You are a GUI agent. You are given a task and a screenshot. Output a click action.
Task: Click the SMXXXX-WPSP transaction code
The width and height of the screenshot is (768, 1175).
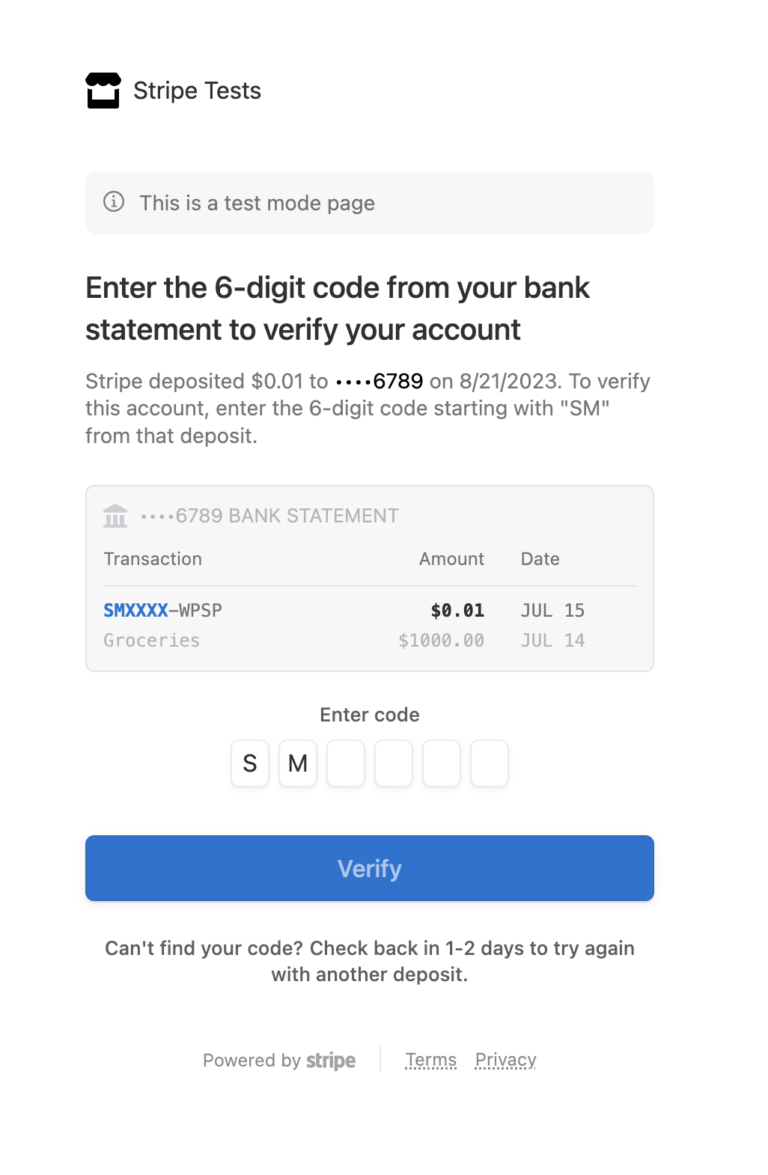click(163, 611)
